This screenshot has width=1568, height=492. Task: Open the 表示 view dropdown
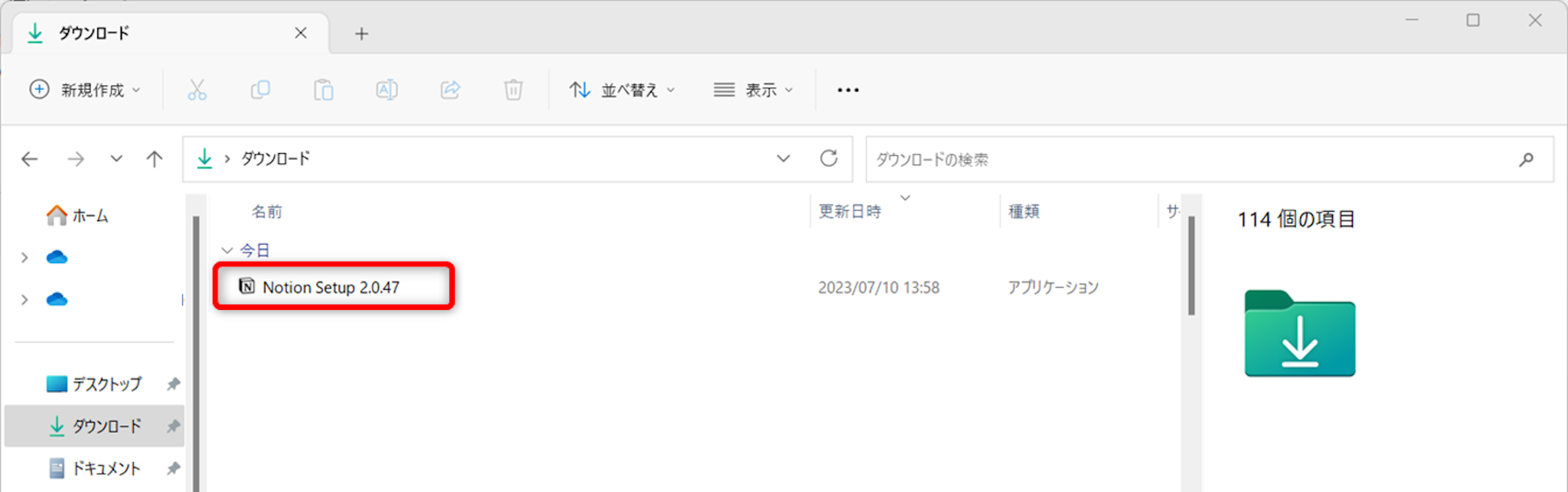click(753, 90)
